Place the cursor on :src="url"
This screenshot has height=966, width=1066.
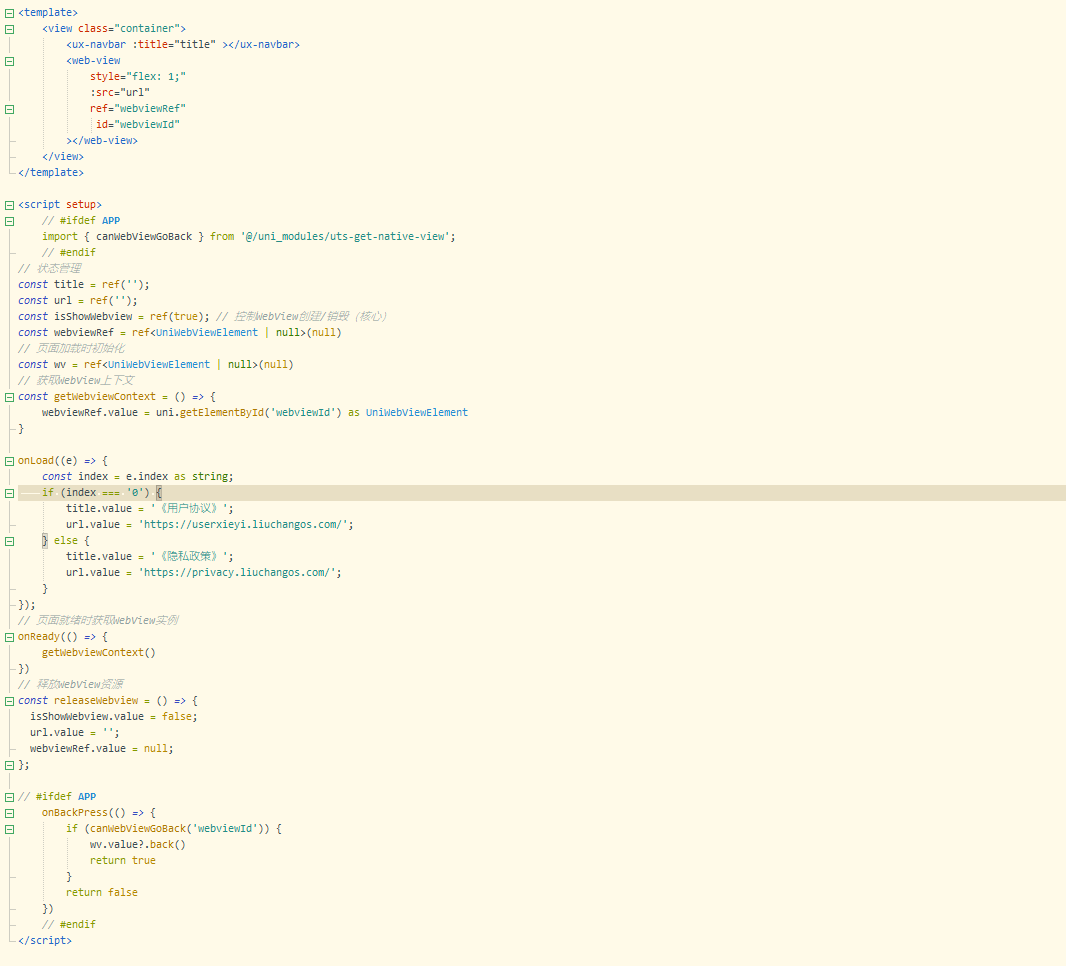click(x=120, y=92)
